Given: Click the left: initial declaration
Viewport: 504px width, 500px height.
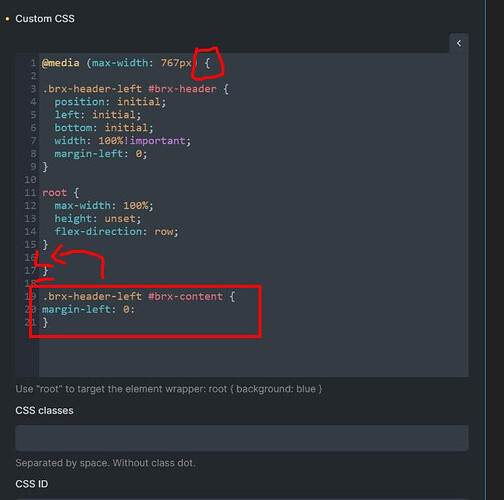Looking at the screenshot, I should (x=98, y=115).
